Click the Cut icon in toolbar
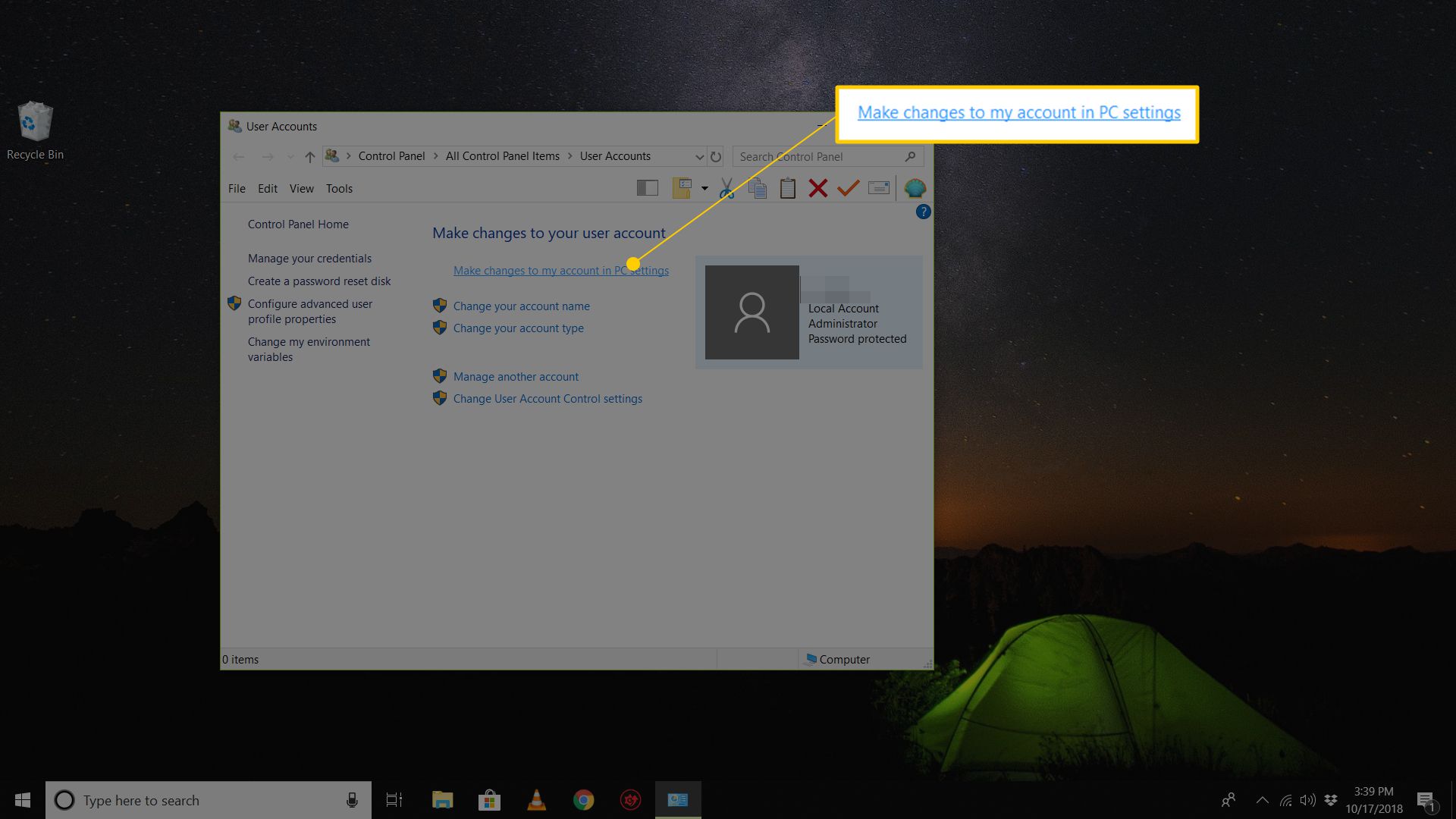The height and width of the screenshot is (819, 1456). pos(728,189)
